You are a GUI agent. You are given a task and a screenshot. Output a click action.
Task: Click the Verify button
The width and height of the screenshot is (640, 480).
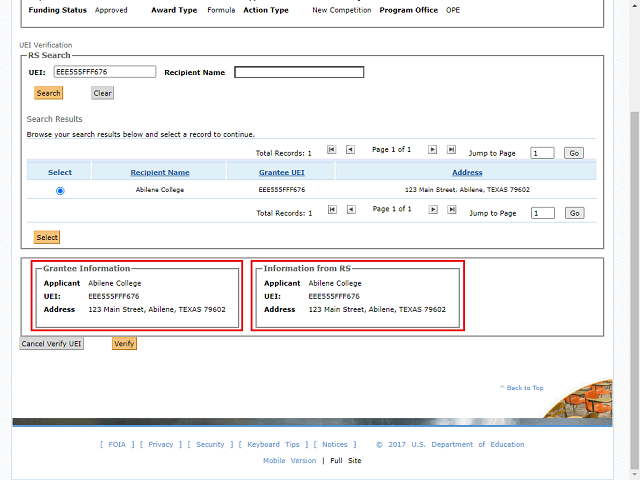(x=124, y=343)
